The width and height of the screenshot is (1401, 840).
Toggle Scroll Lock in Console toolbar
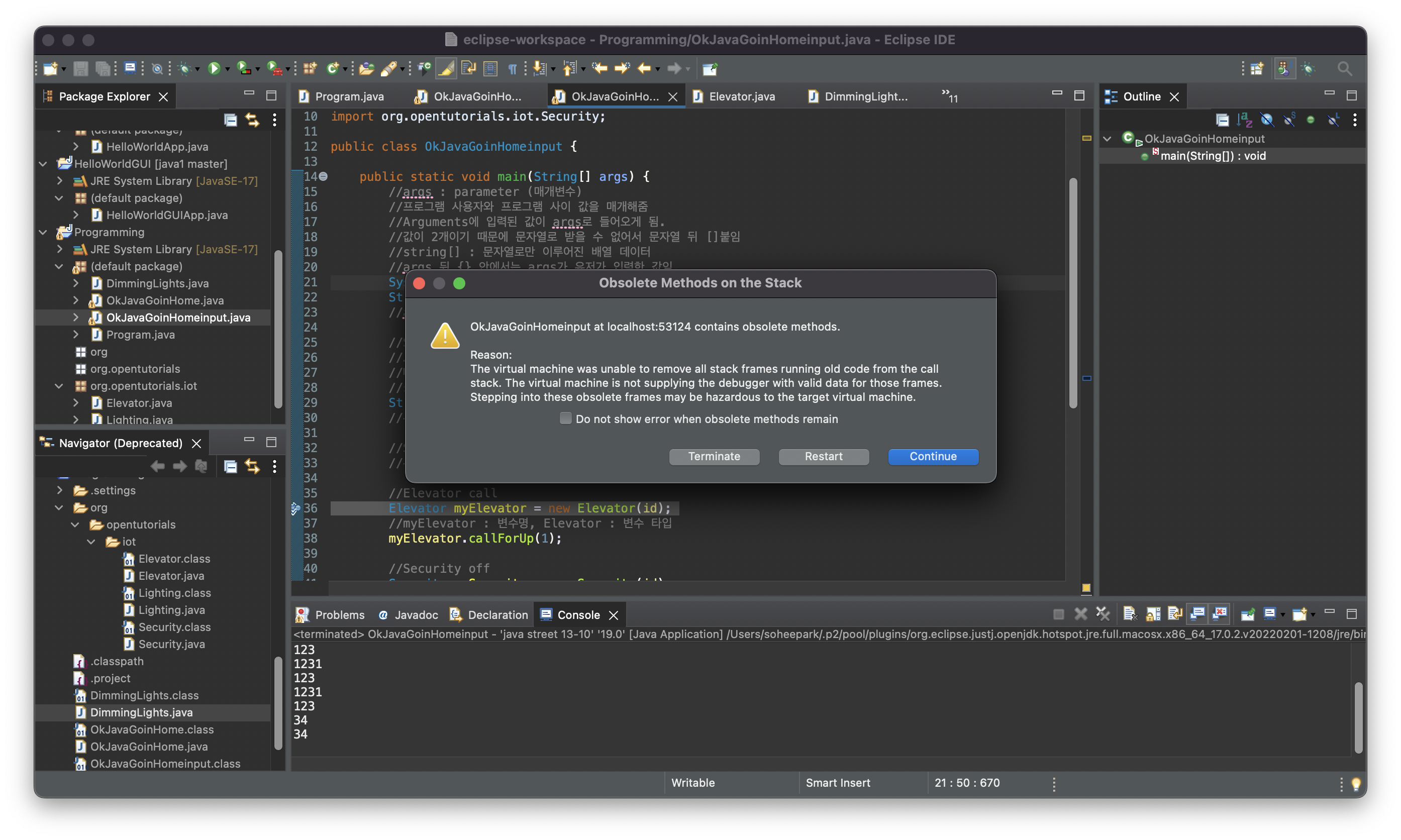(1153, 614)
